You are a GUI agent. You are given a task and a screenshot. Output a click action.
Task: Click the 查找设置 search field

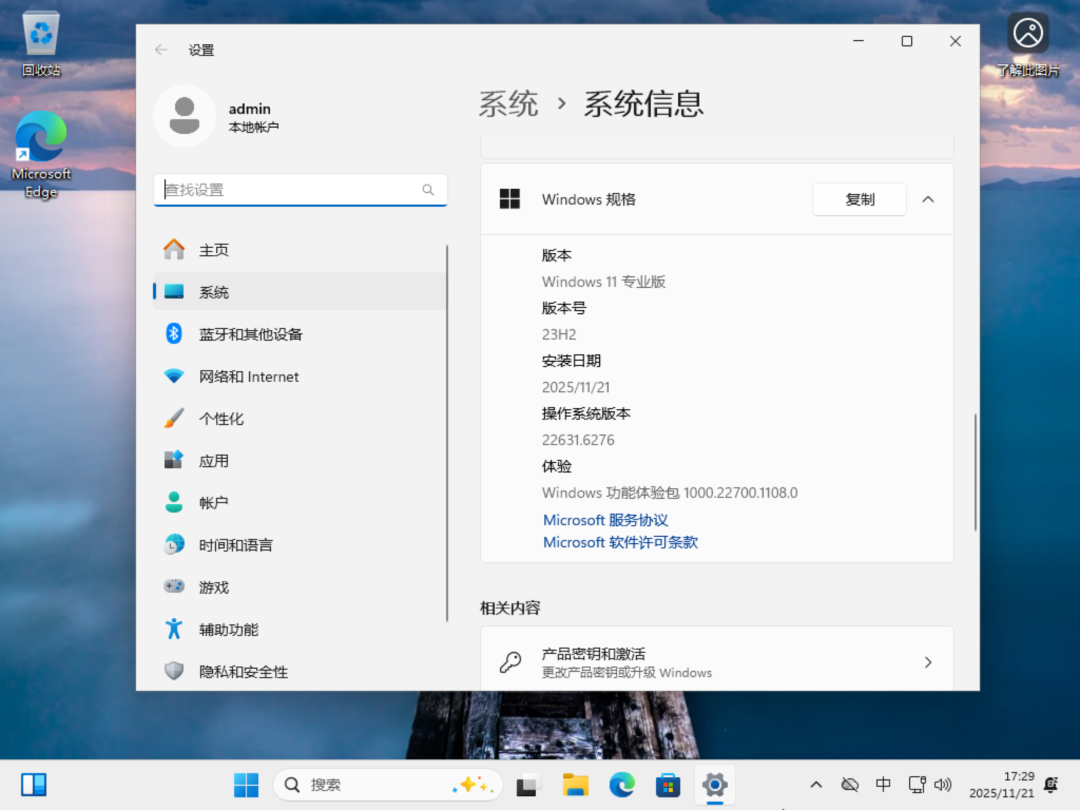point(300,189)
